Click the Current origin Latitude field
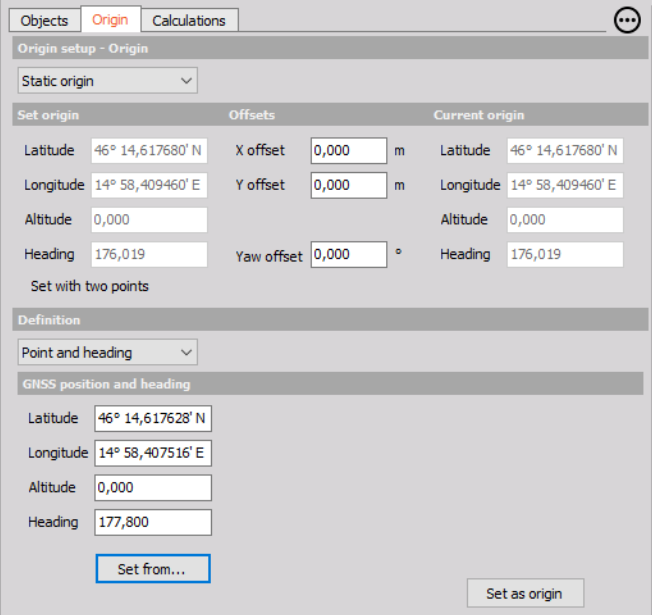 [x=565, y=150]
